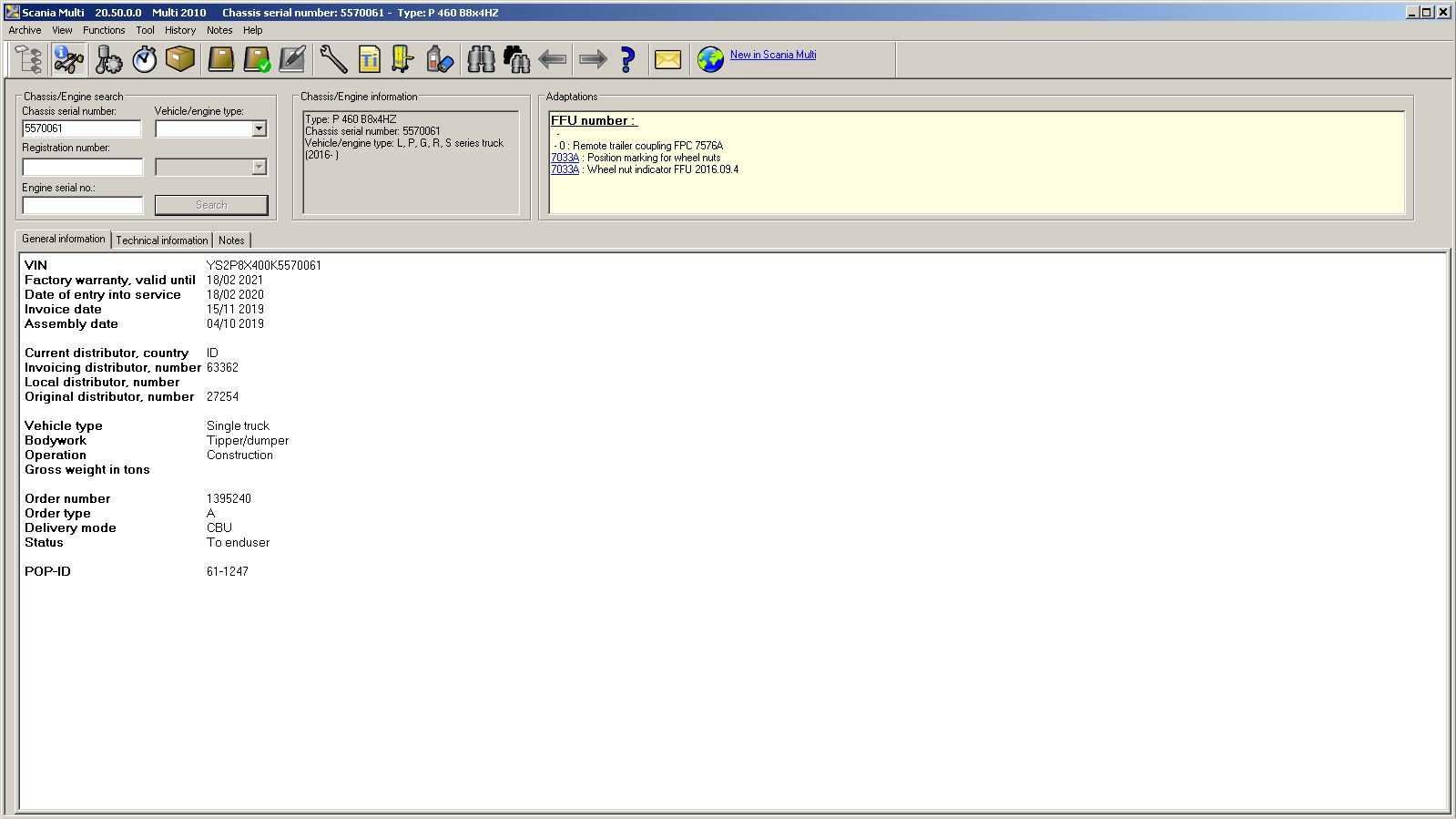The height and width of the screenshot is (819, 1456).
Task: Click Vehicle type value Single truck
Action: [x=238, y=425]
